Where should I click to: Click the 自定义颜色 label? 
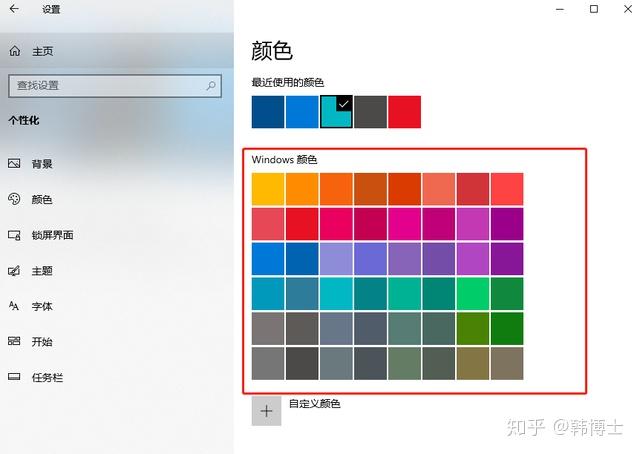pyautogui.click(x=315, y=404)
